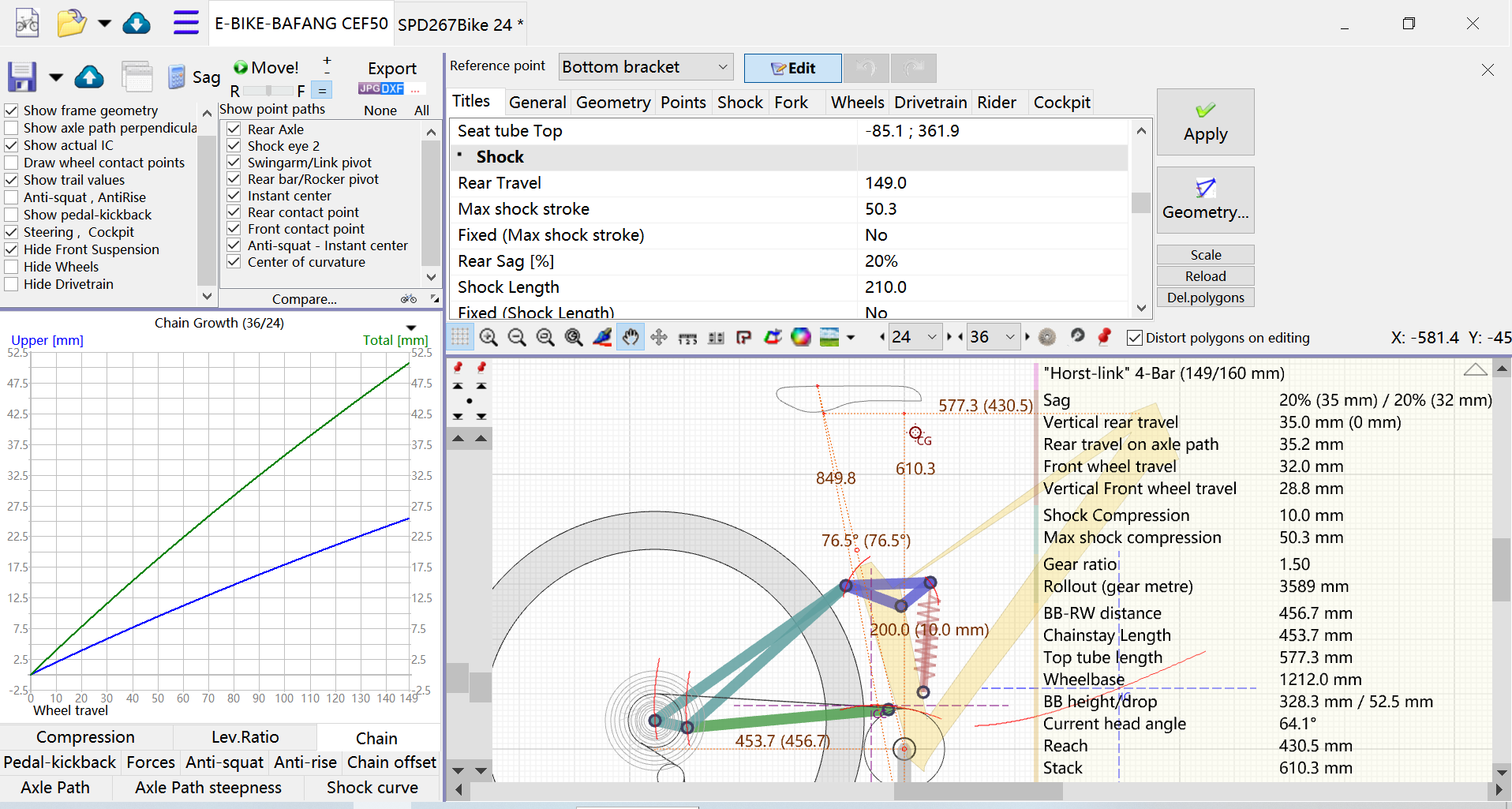Screen dimensions: 1512x809
Task: Click Compare... button
Action: (304, 299)
